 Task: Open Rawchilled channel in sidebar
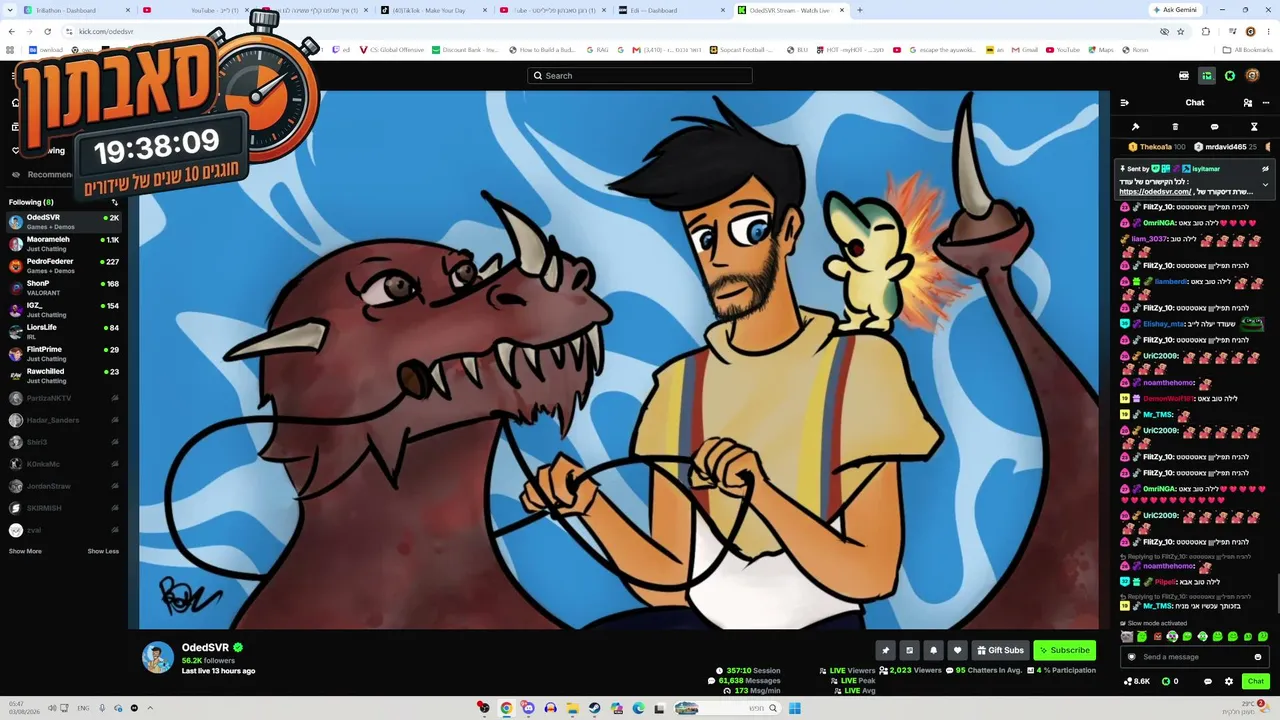click(x=64, y=375)
